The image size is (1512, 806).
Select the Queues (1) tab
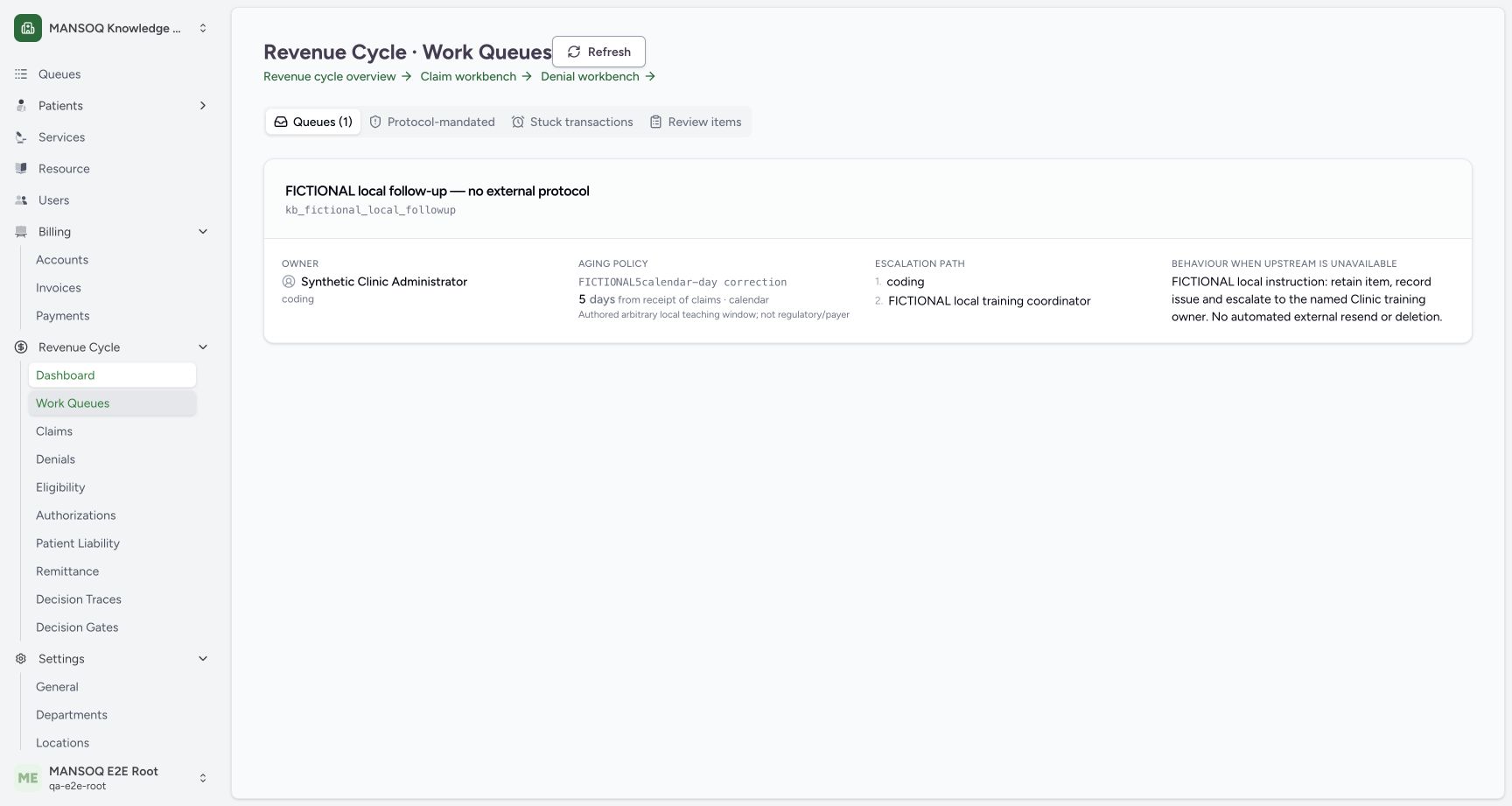point(313,122)
